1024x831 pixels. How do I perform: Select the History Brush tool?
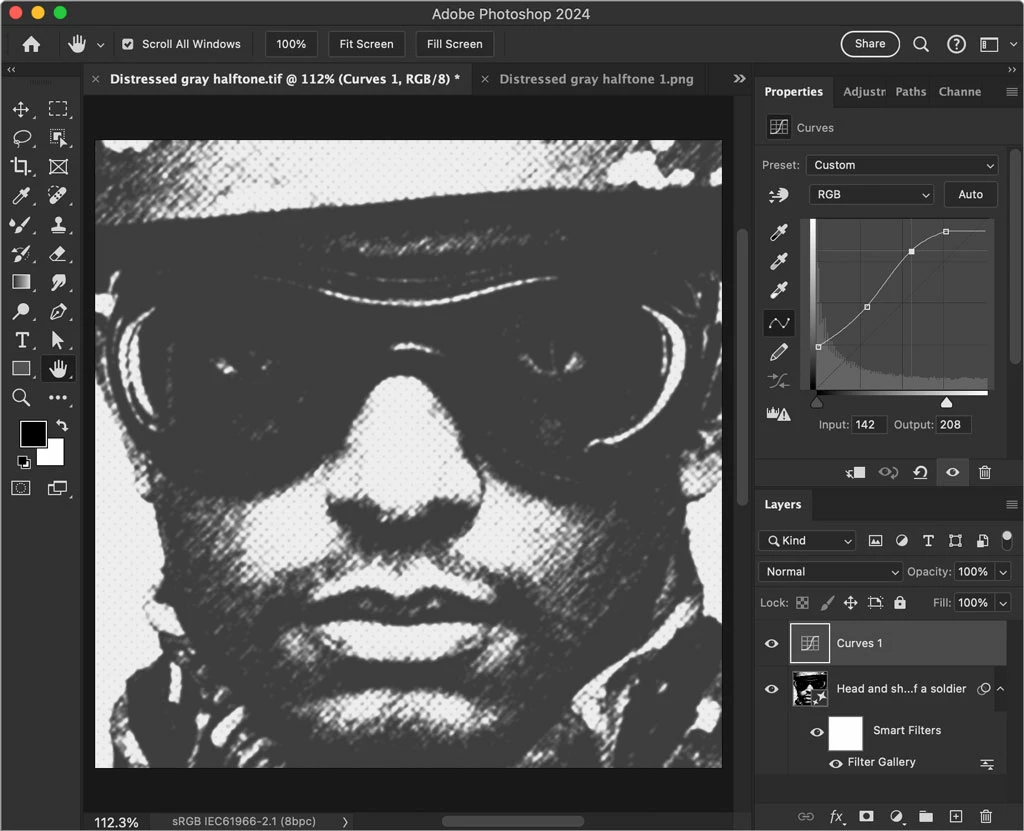pos(21,253)
